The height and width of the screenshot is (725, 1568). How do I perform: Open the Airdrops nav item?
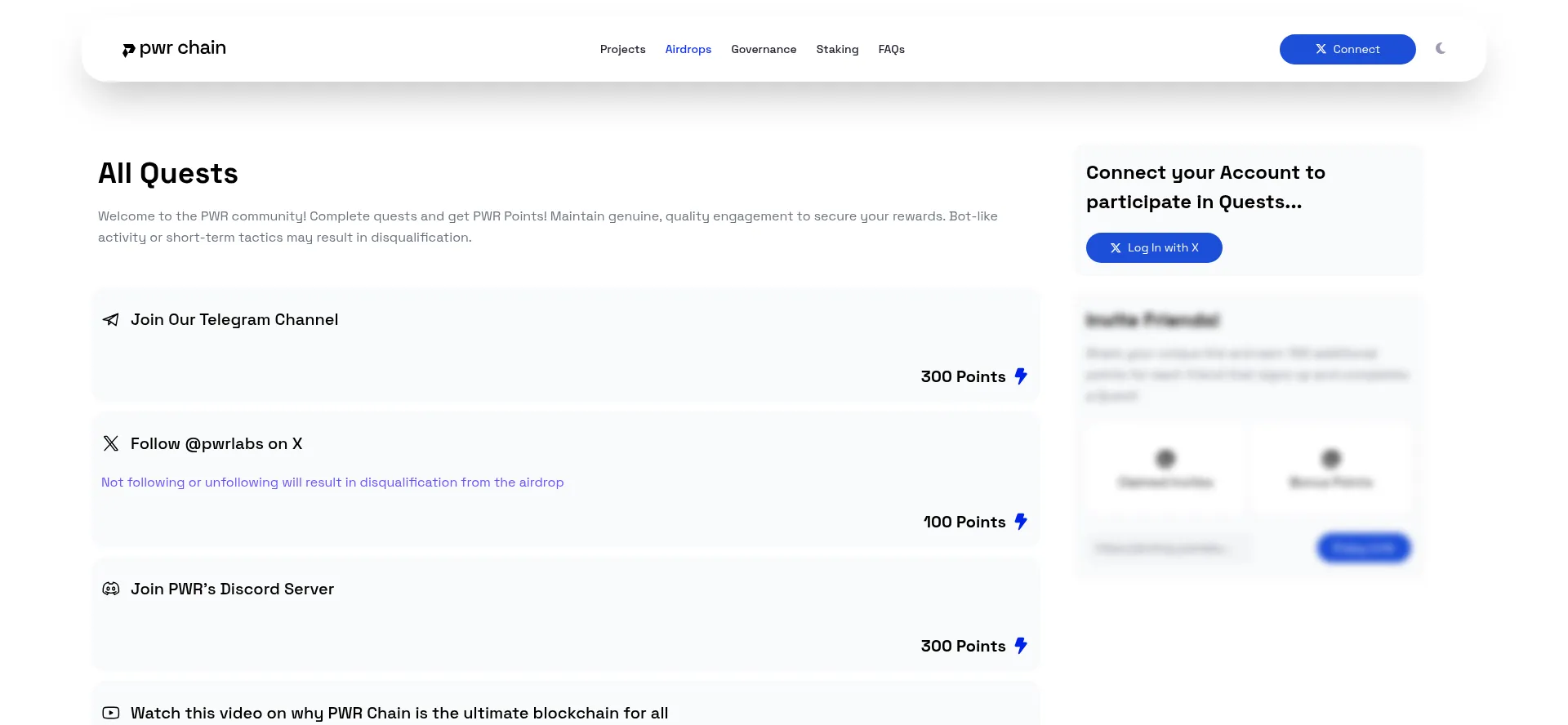click(x=688, y=49)
